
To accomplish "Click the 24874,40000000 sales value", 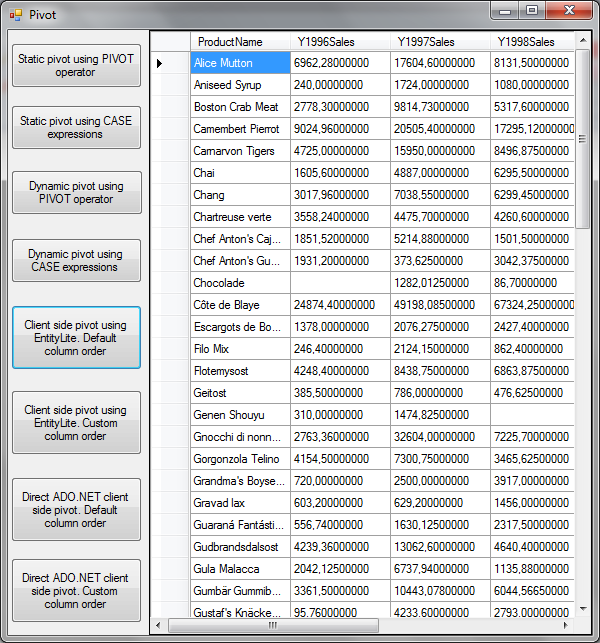I will click(x=340, y=305).
